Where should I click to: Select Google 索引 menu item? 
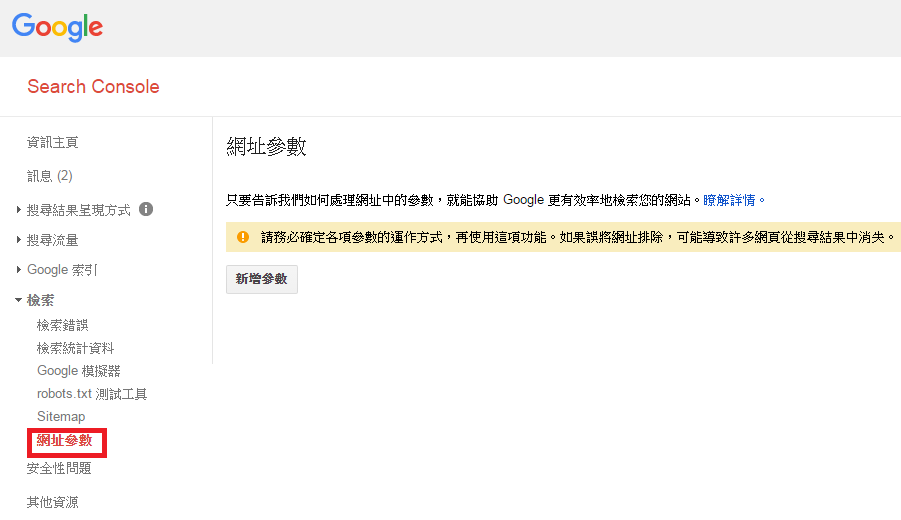point(62,269)
